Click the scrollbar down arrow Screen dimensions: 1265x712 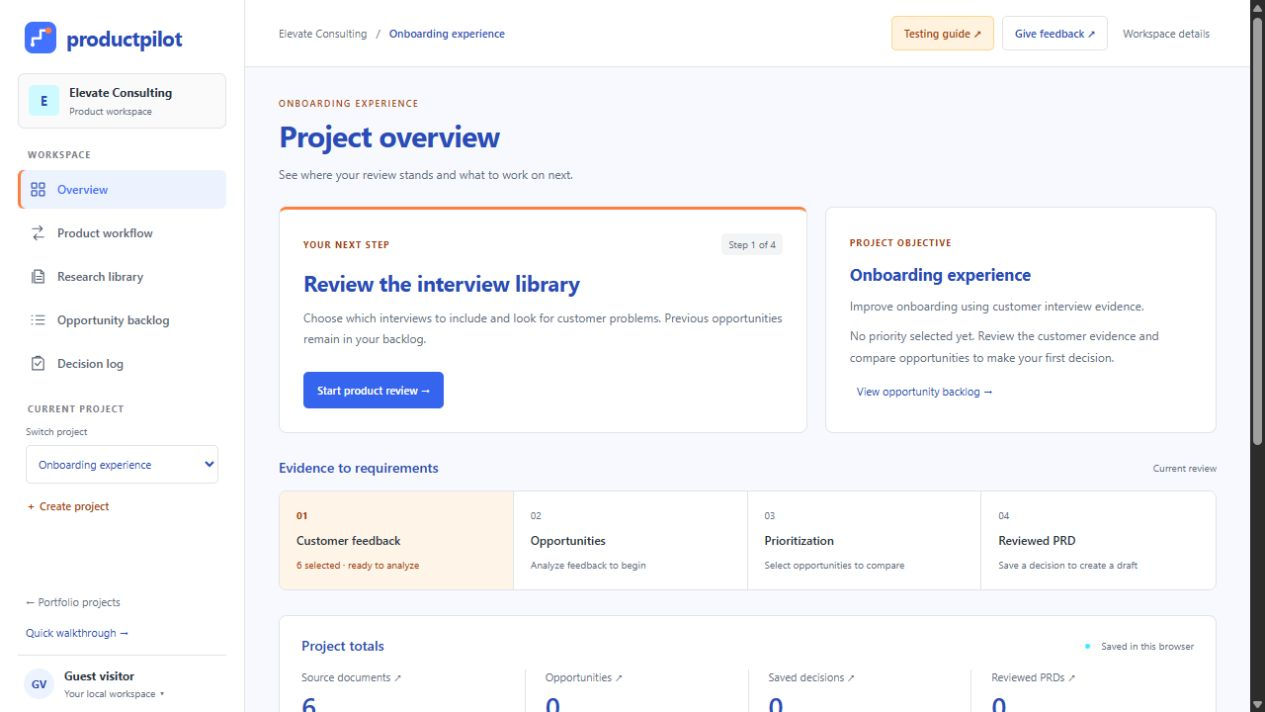tap(1257, 704)
